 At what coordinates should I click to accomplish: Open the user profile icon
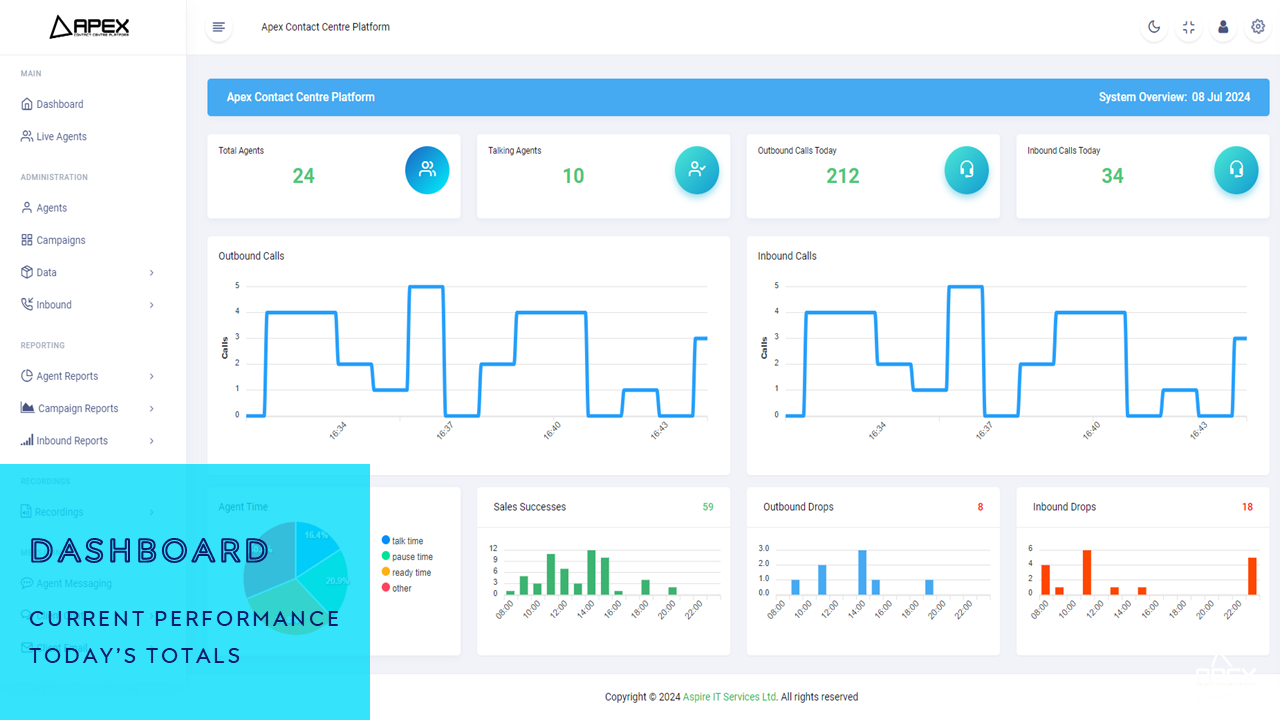[x=1223, y=27]
